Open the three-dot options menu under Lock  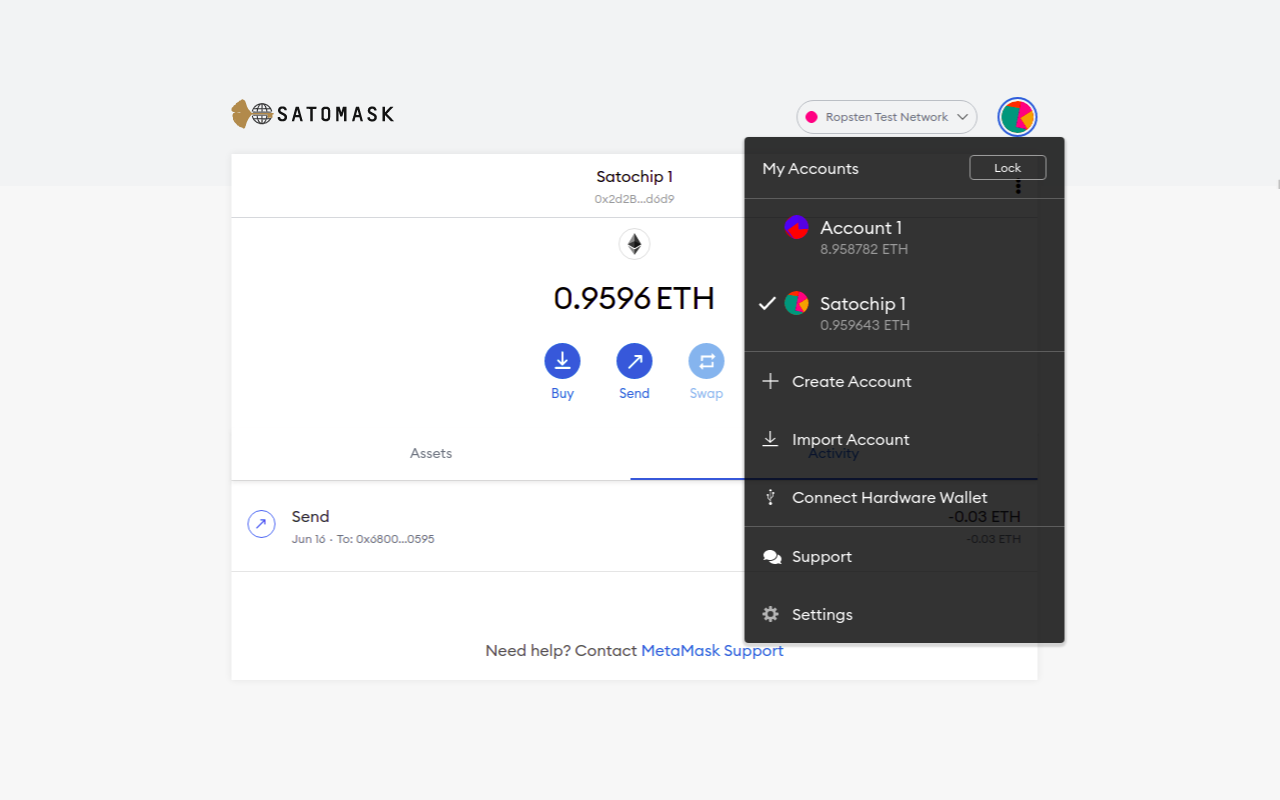(1017, 188)
